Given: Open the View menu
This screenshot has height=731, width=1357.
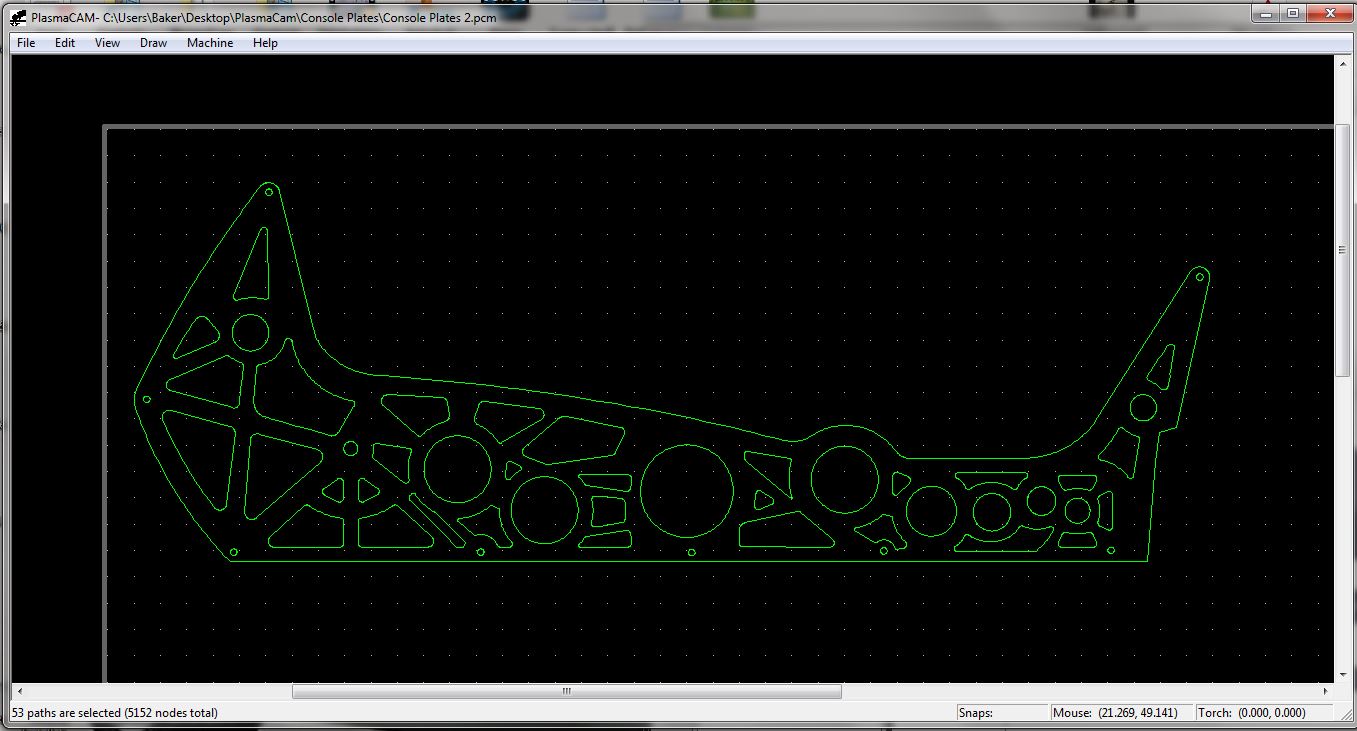Looking at the screenshot, I should click(x=107, y=43).
